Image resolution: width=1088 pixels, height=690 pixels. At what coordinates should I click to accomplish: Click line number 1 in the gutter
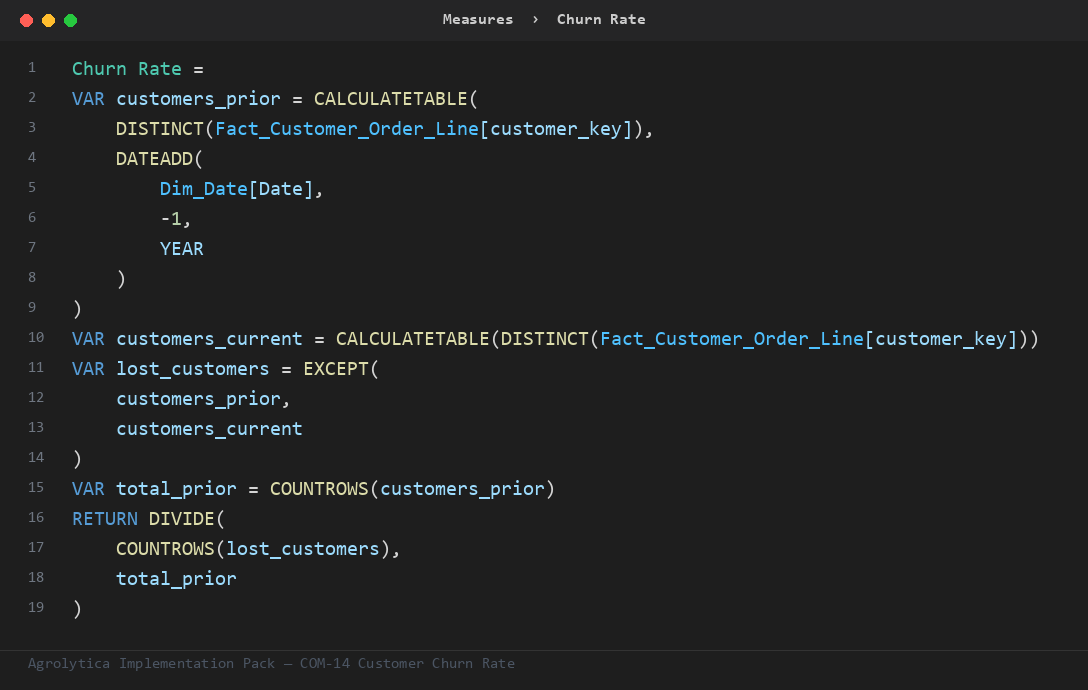click(32, 67)
